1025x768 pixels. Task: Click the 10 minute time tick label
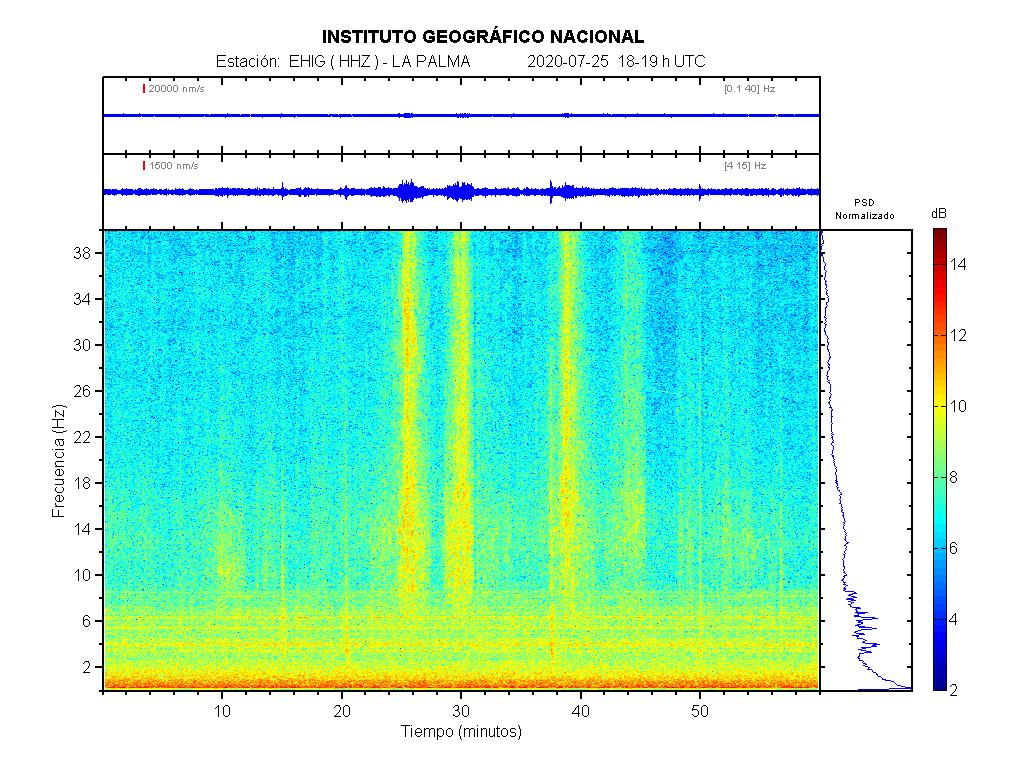222,711
